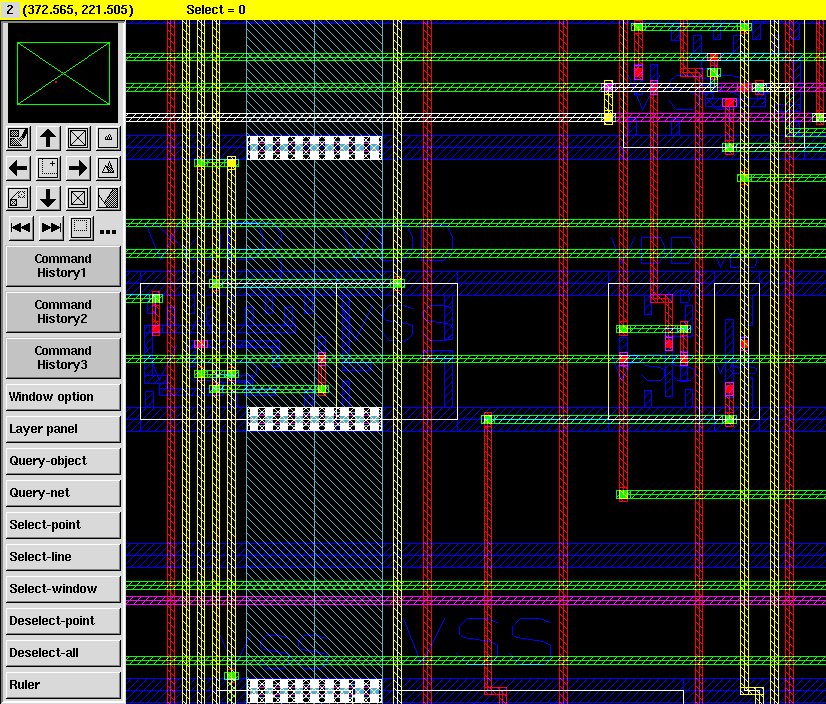
Task: Click the dotted-corner icon with plus sign
Action: tap(48, 168)
